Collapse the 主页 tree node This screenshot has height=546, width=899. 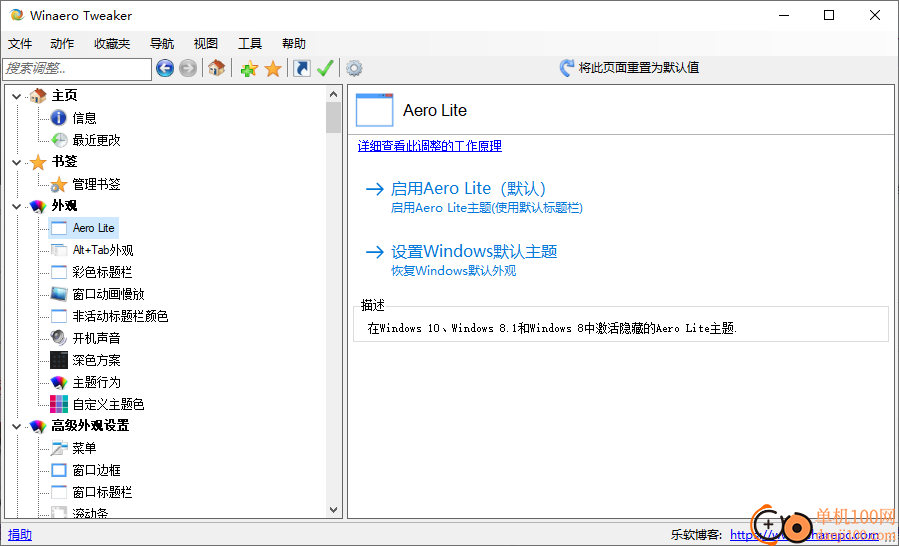17,96
